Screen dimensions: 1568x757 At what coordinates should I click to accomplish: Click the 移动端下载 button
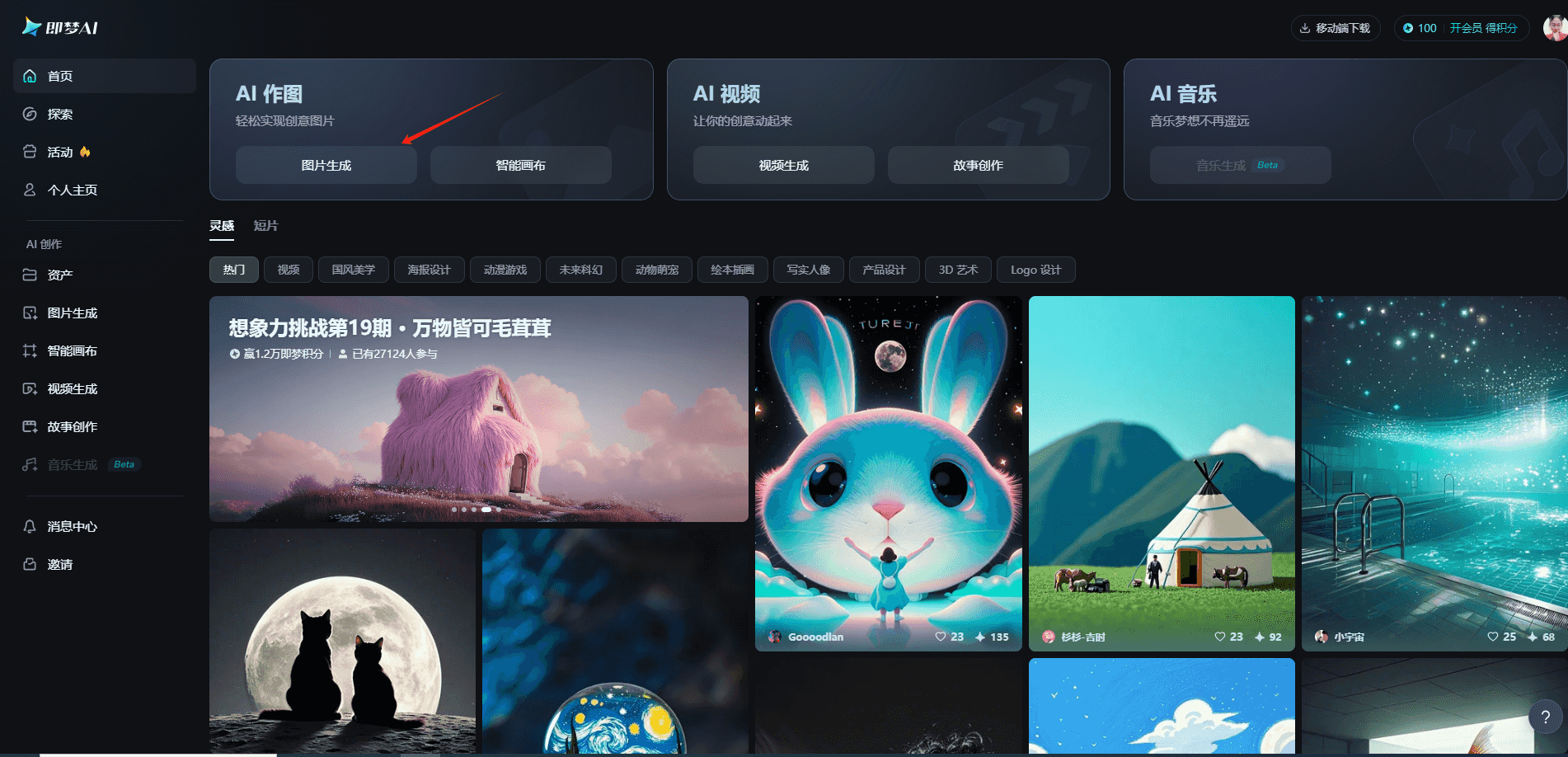pyautogui.click(x=1336, y=28)
